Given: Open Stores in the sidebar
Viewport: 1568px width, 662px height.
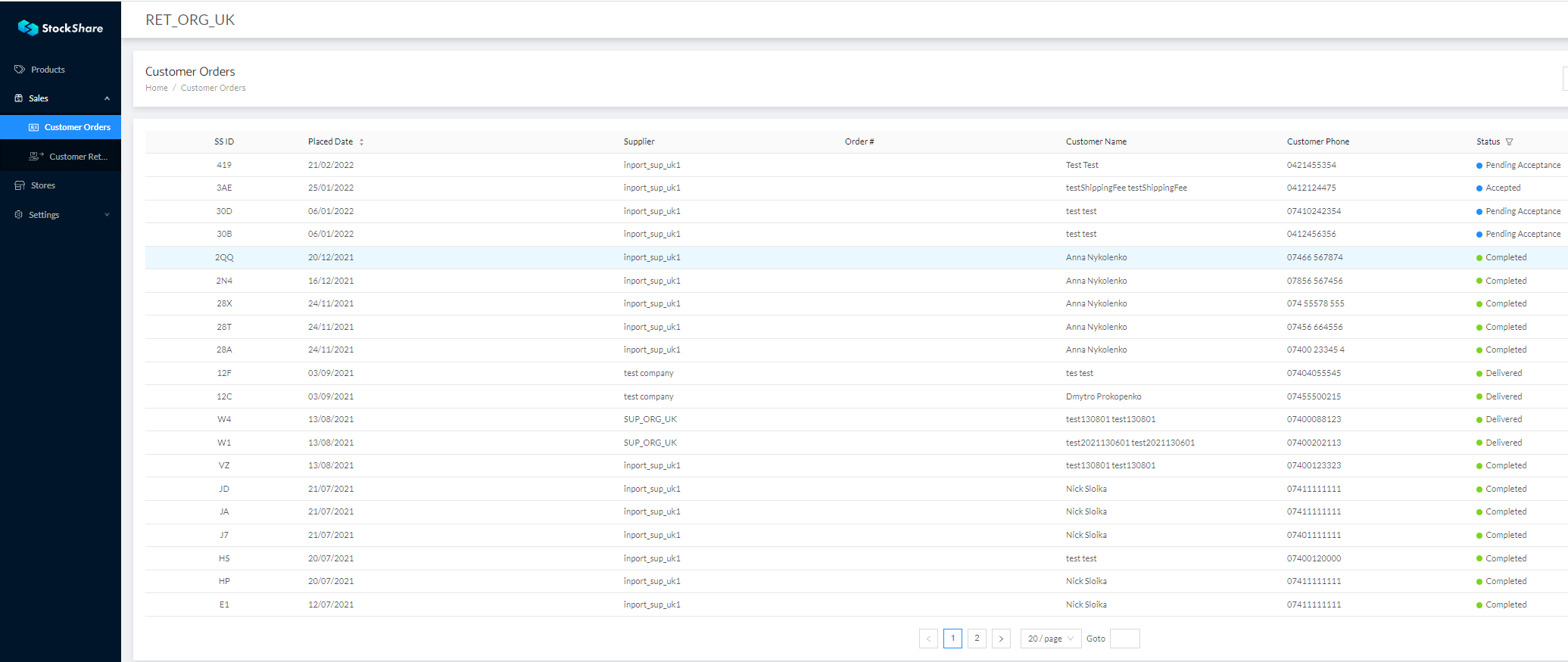Looking at the screenshot, I should [x=43, y=185].
